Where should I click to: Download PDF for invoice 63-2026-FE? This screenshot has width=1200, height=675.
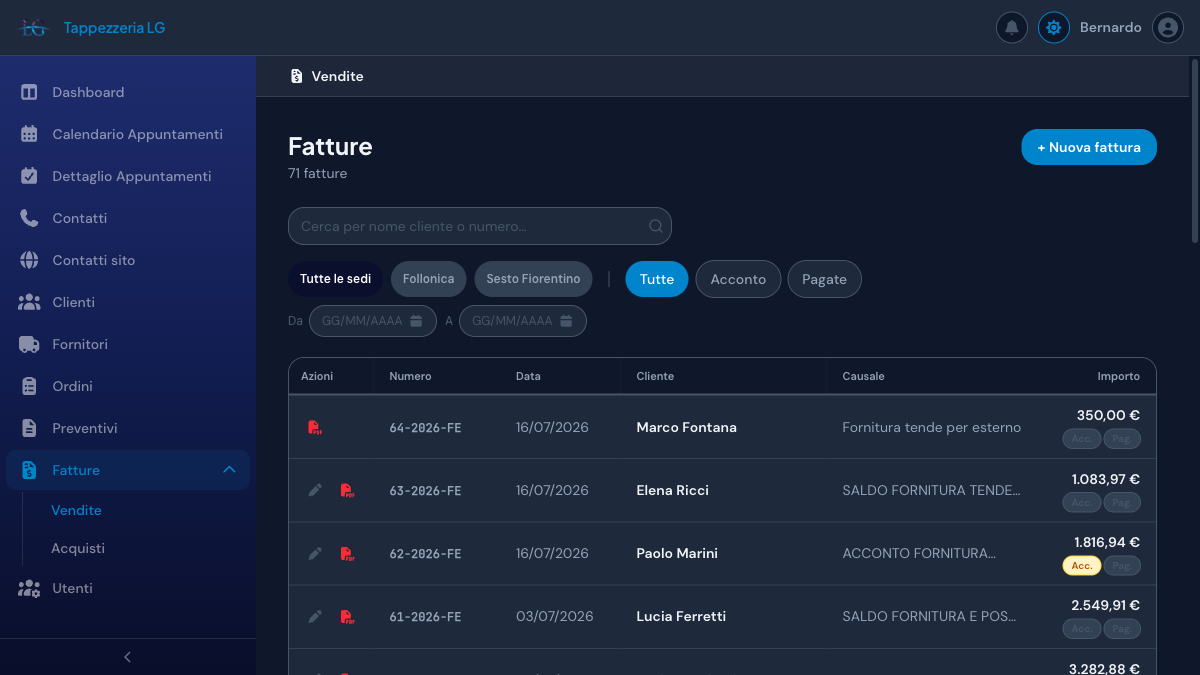[x=347, y=491]
